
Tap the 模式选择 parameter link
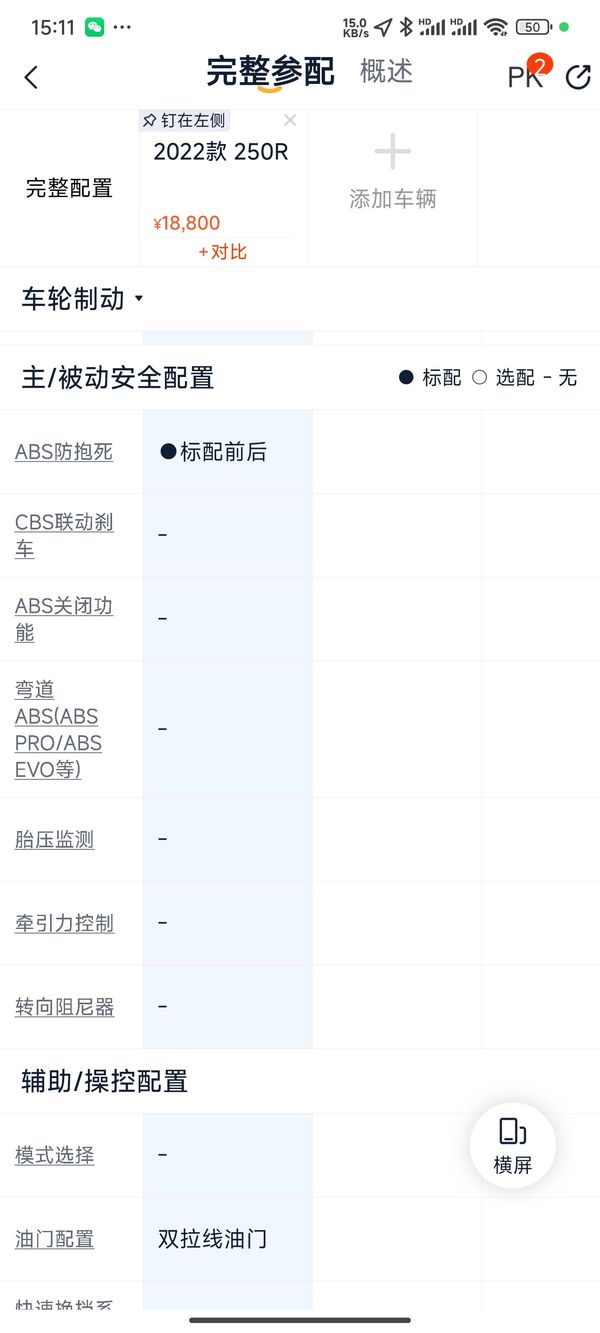click(x=54, y=1156)
